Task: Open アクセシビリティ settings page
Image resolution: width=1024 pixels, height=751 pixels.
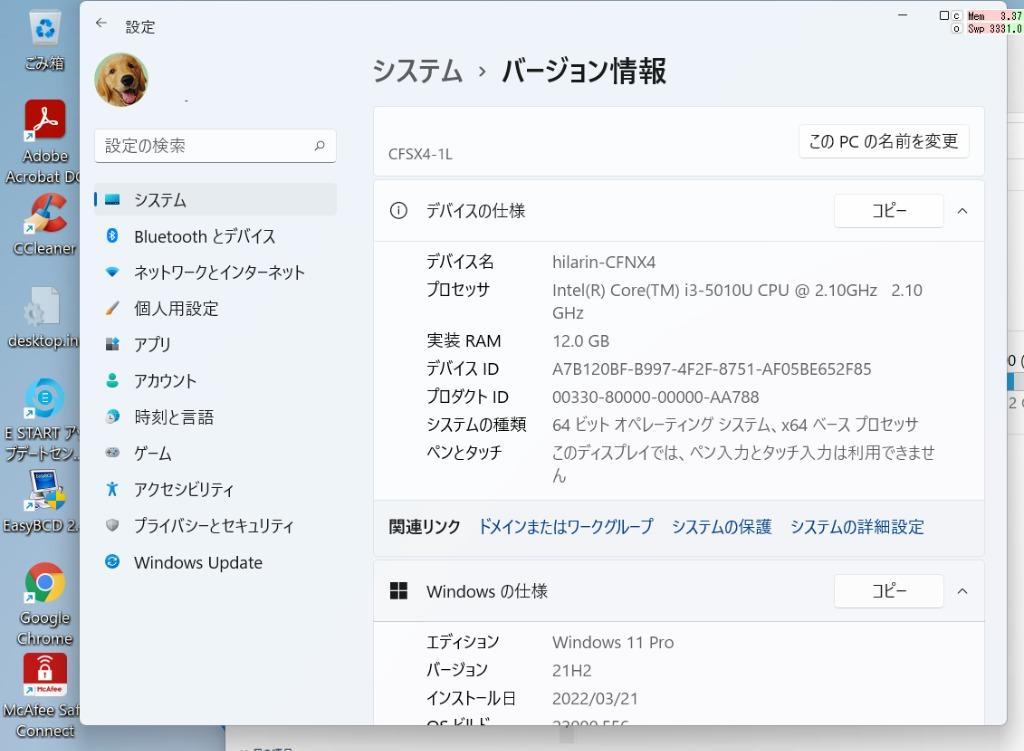Action: point(216,488)
